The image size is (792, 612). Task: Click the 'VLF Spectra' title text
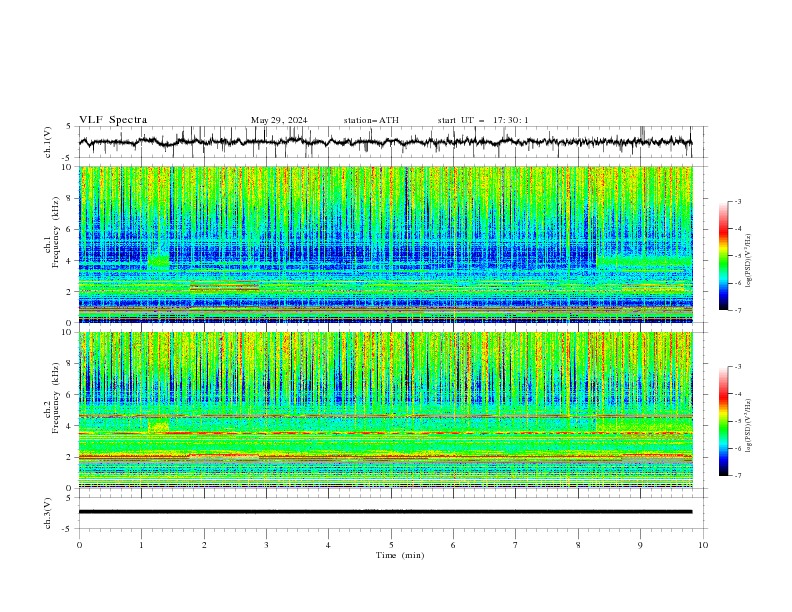[113, 120]
